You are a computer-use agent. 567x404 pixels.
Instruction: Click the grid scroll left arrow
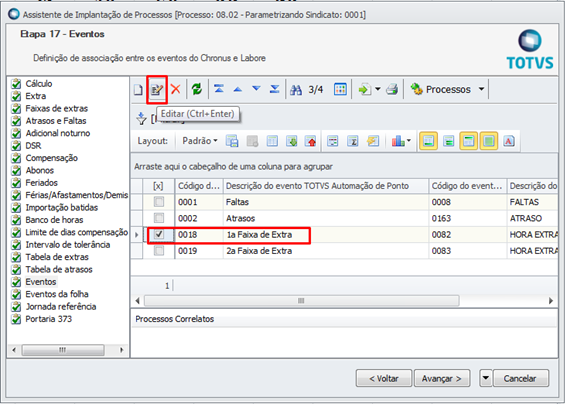tap(137, 301)
